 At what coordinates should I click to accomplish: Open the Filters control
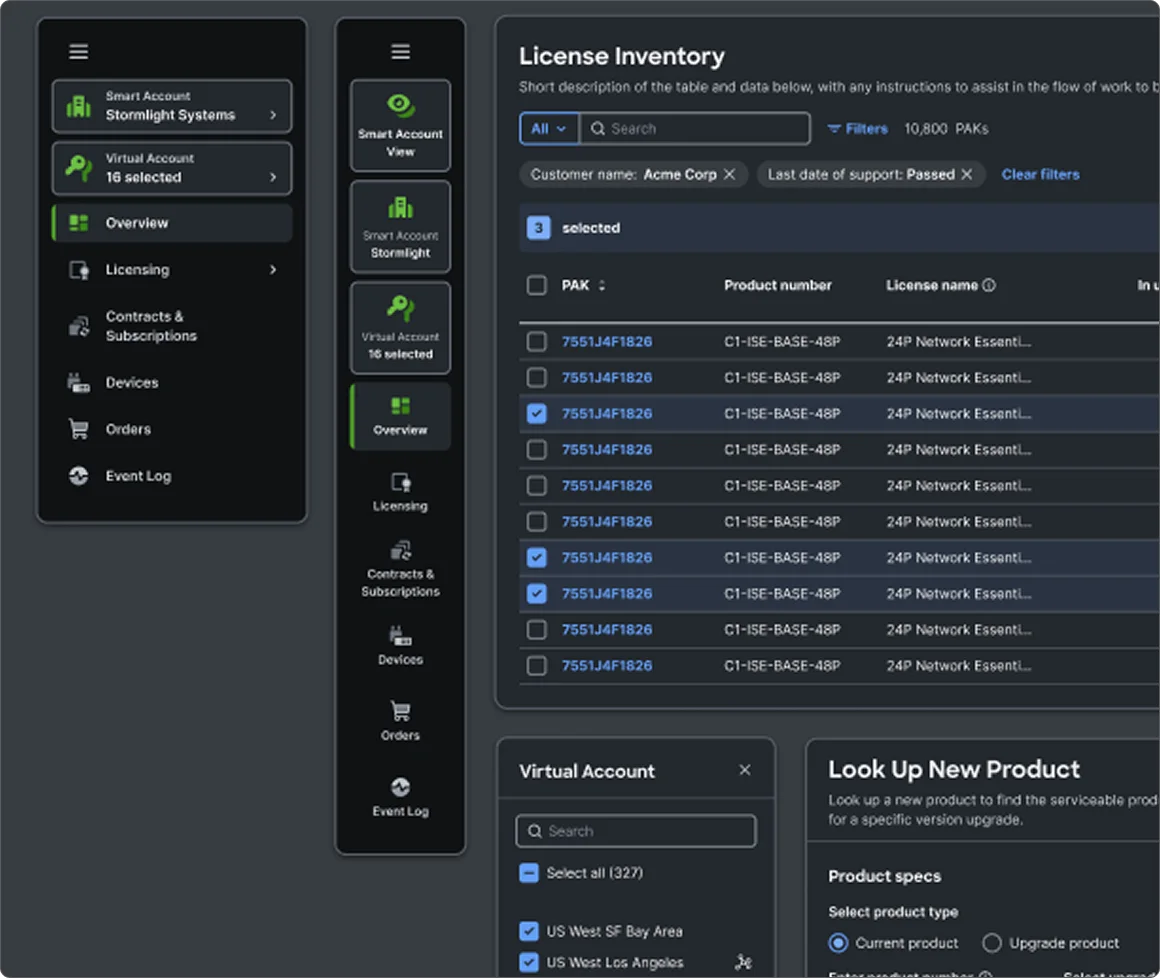pyautogui.click(x=857, y=129)
